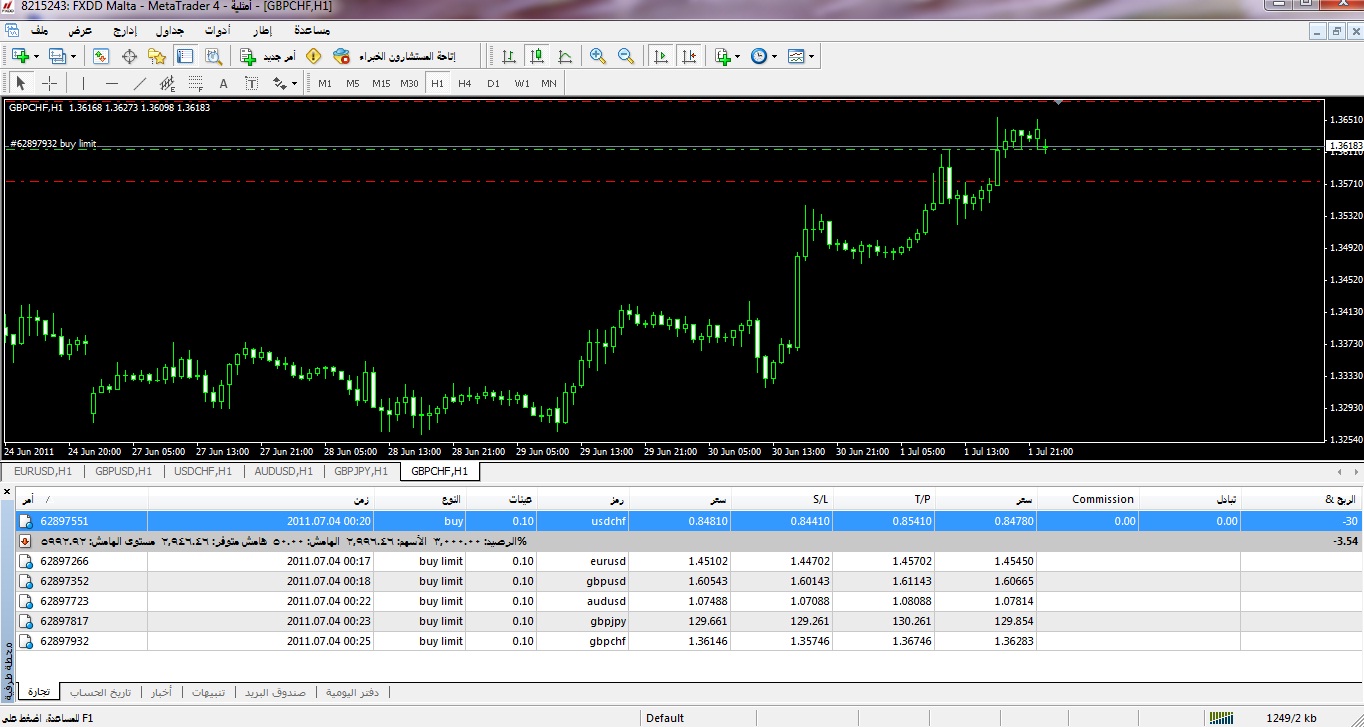
Task: Switch to the EURUSD,H1 chart tab
Action: pos(43,471)
